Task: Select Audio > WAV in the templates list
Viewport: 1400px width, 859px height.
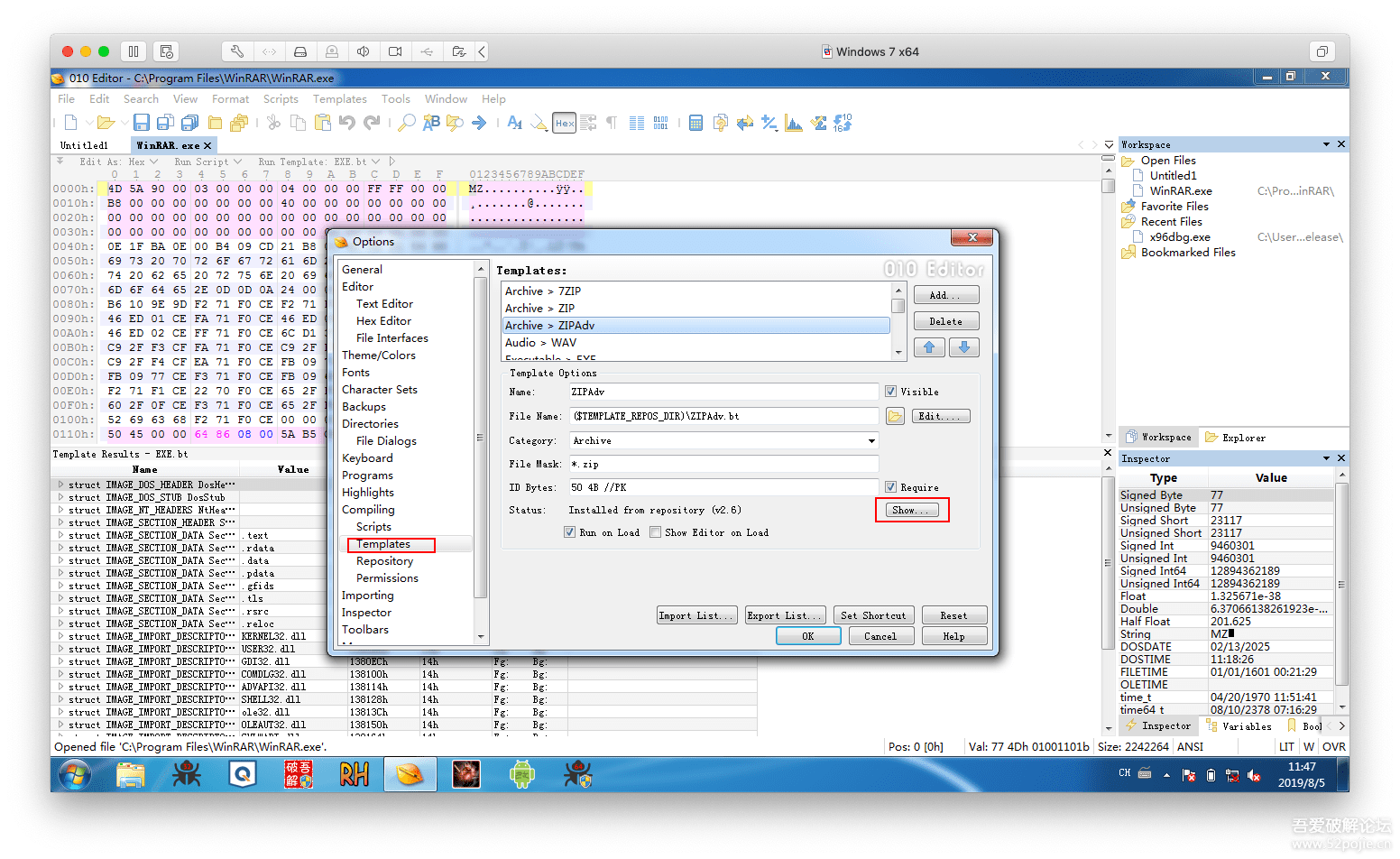Action: tap(696, 343)
